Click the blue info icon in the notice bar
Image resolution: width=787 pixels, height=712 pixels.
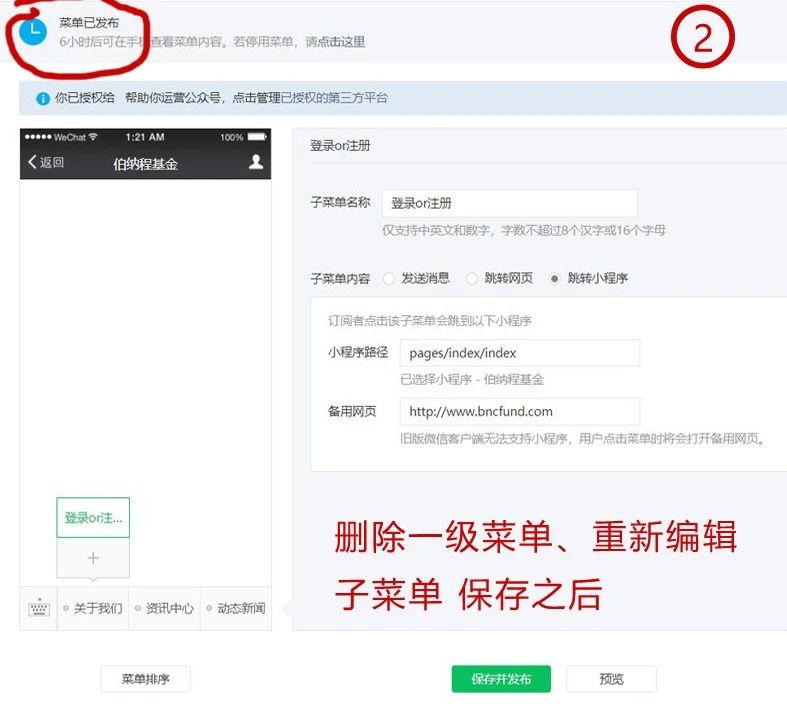(43, 98)
